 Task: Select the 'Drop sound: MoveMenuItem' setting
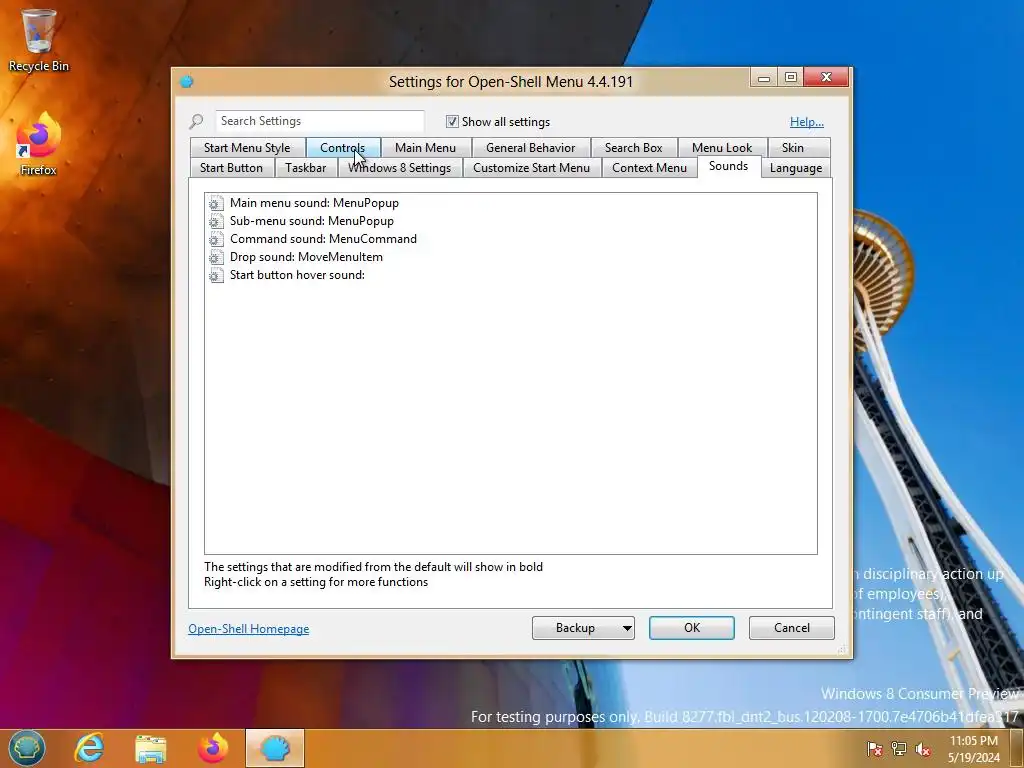(306, 257)
